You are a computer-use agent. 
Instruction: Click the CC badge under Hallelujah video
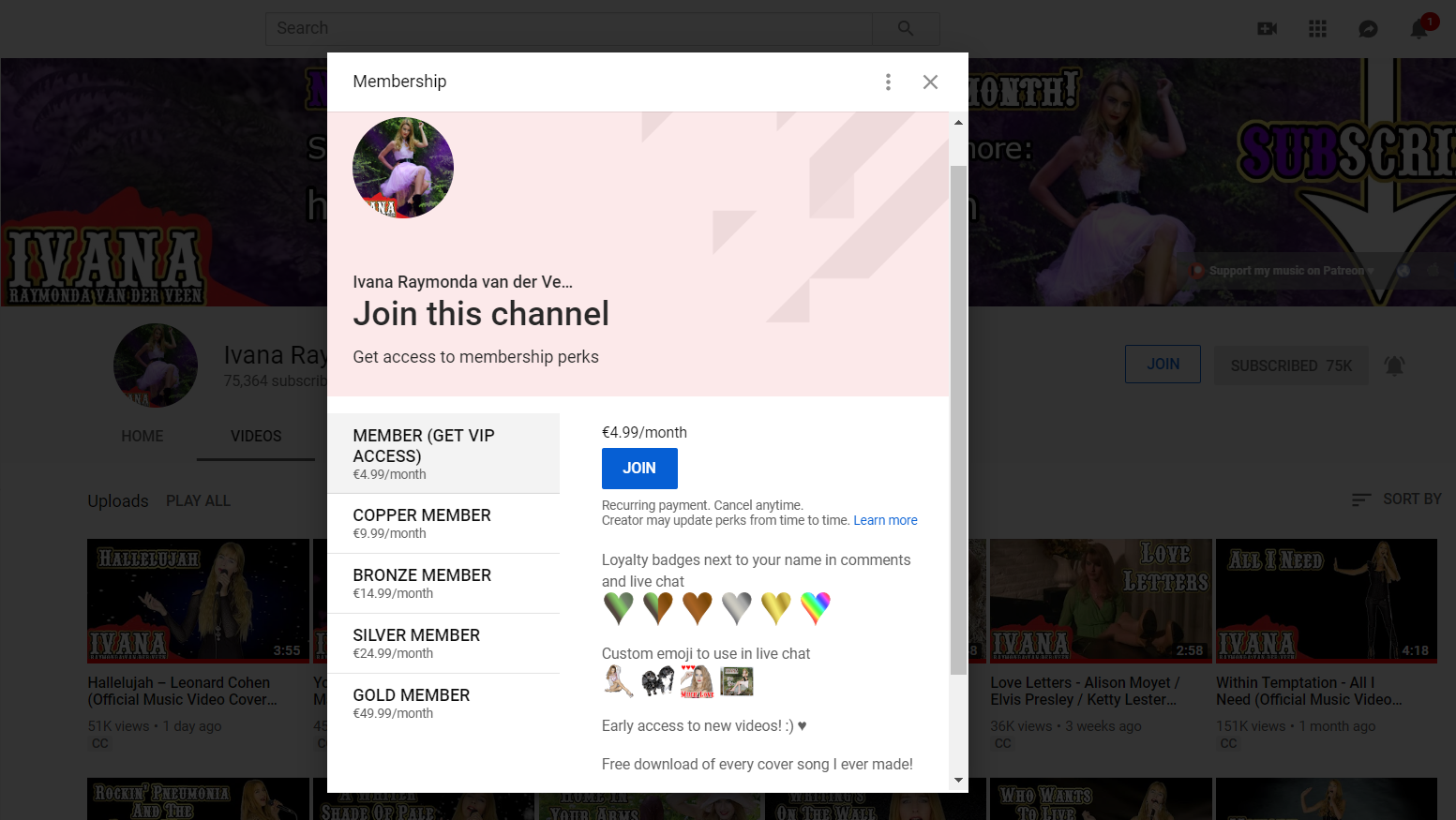pos(100,744)
